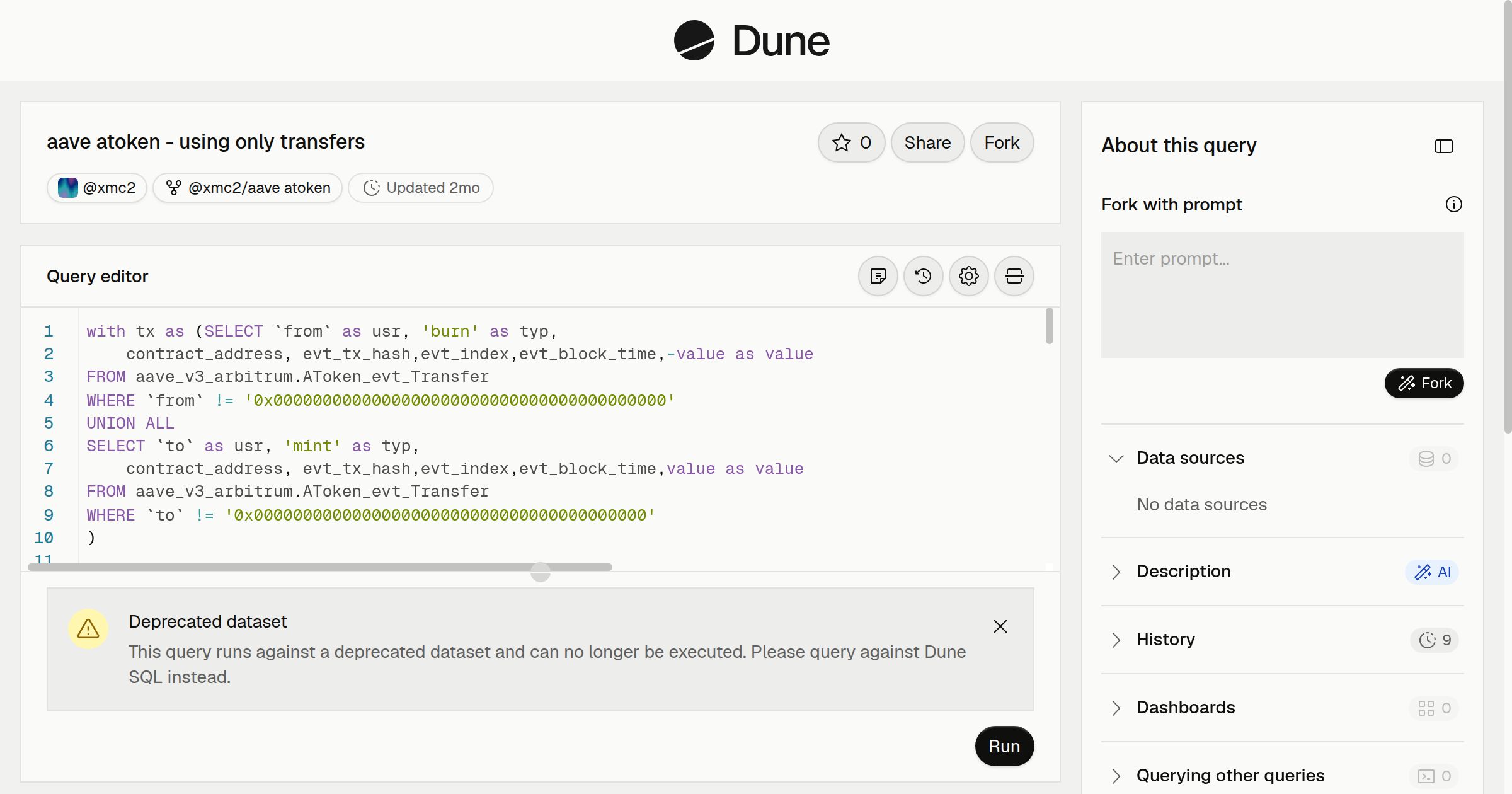Click the 'mint' string on line 6
This screenshot has width=1512, height=794.
[x=312, y=446]
